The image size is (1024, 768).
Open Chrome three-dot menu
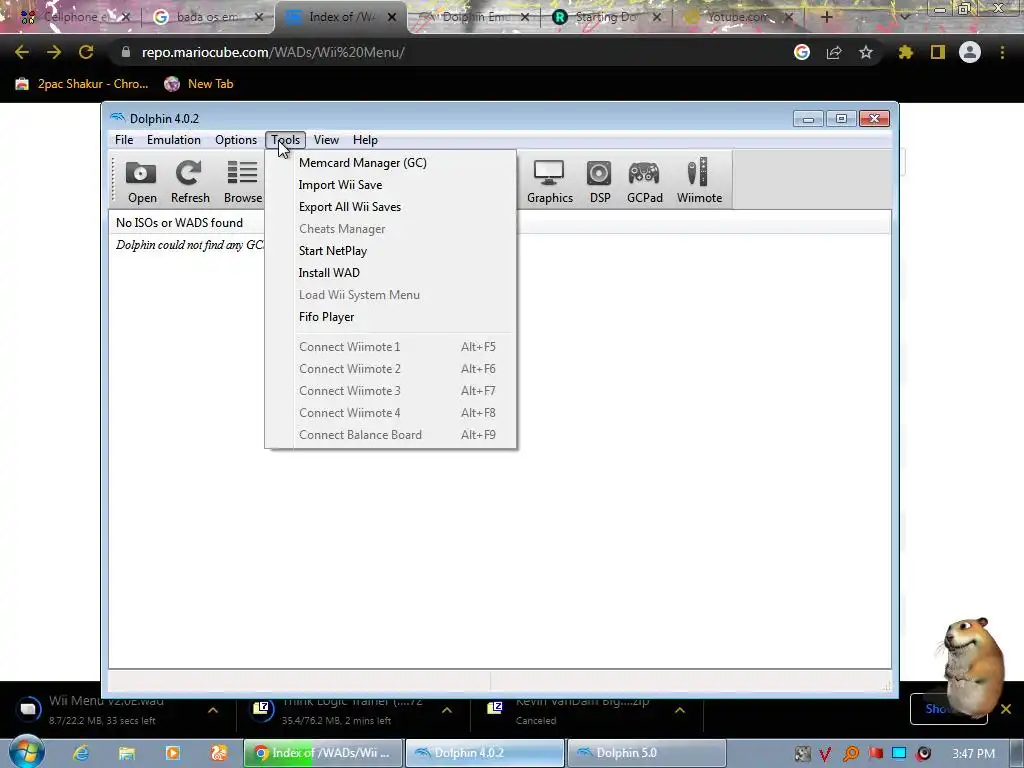[1002, 52]
